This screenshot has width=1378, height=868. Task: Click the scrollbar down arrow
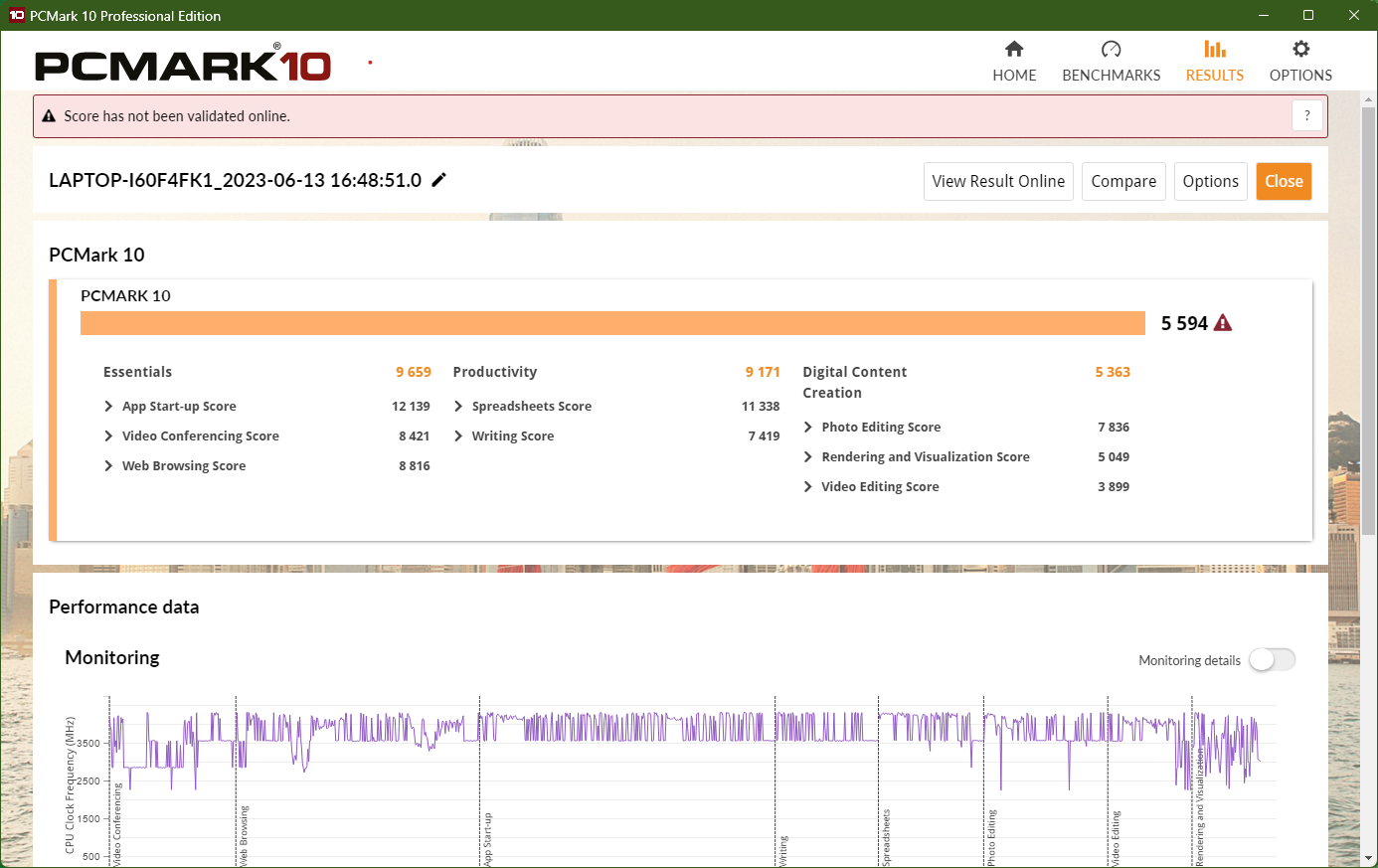pos(1369,857)
